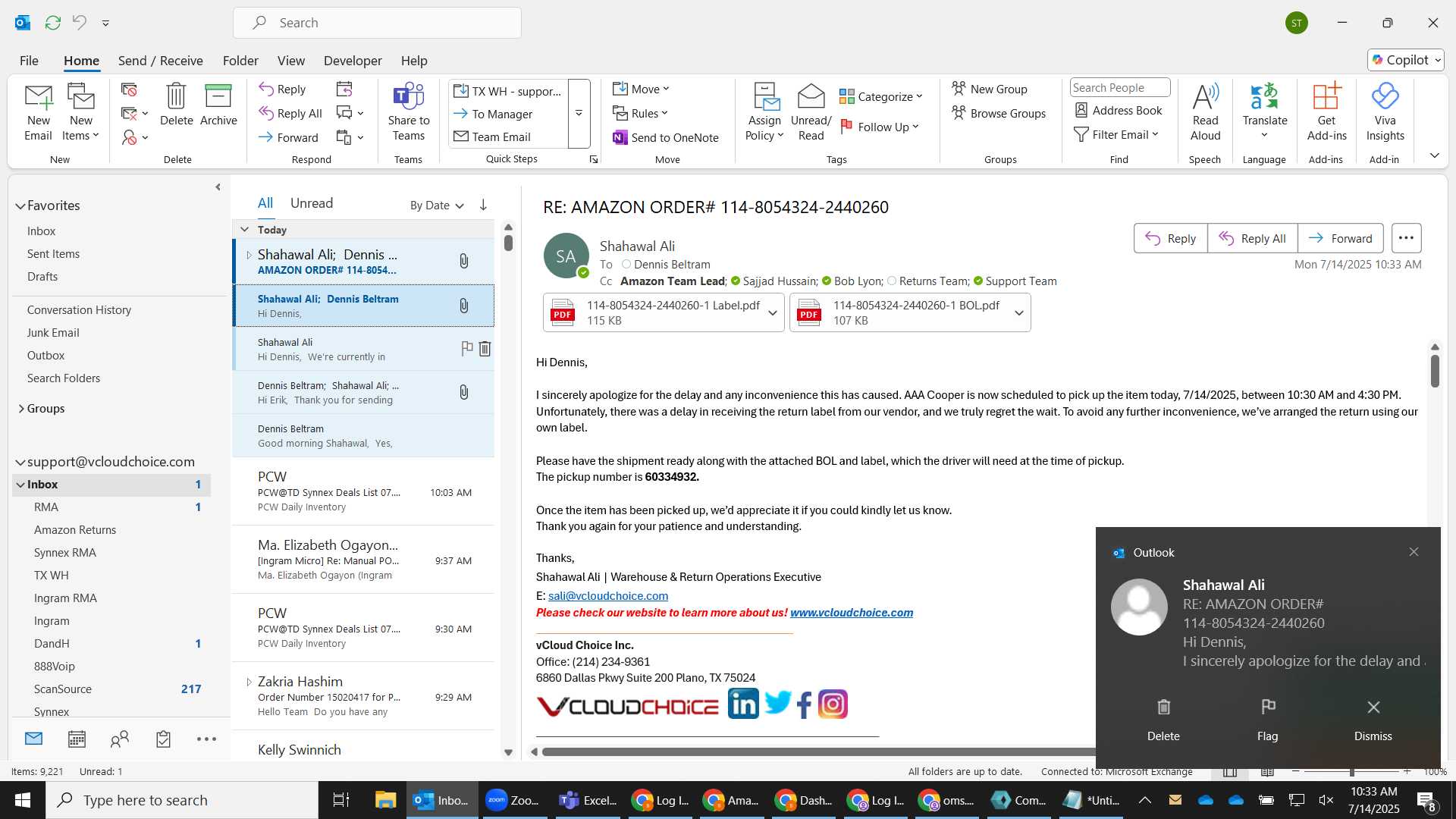The image size is (1456, 819).
Task: Click Reply button in reading pane
Action: click(1170, 238)
